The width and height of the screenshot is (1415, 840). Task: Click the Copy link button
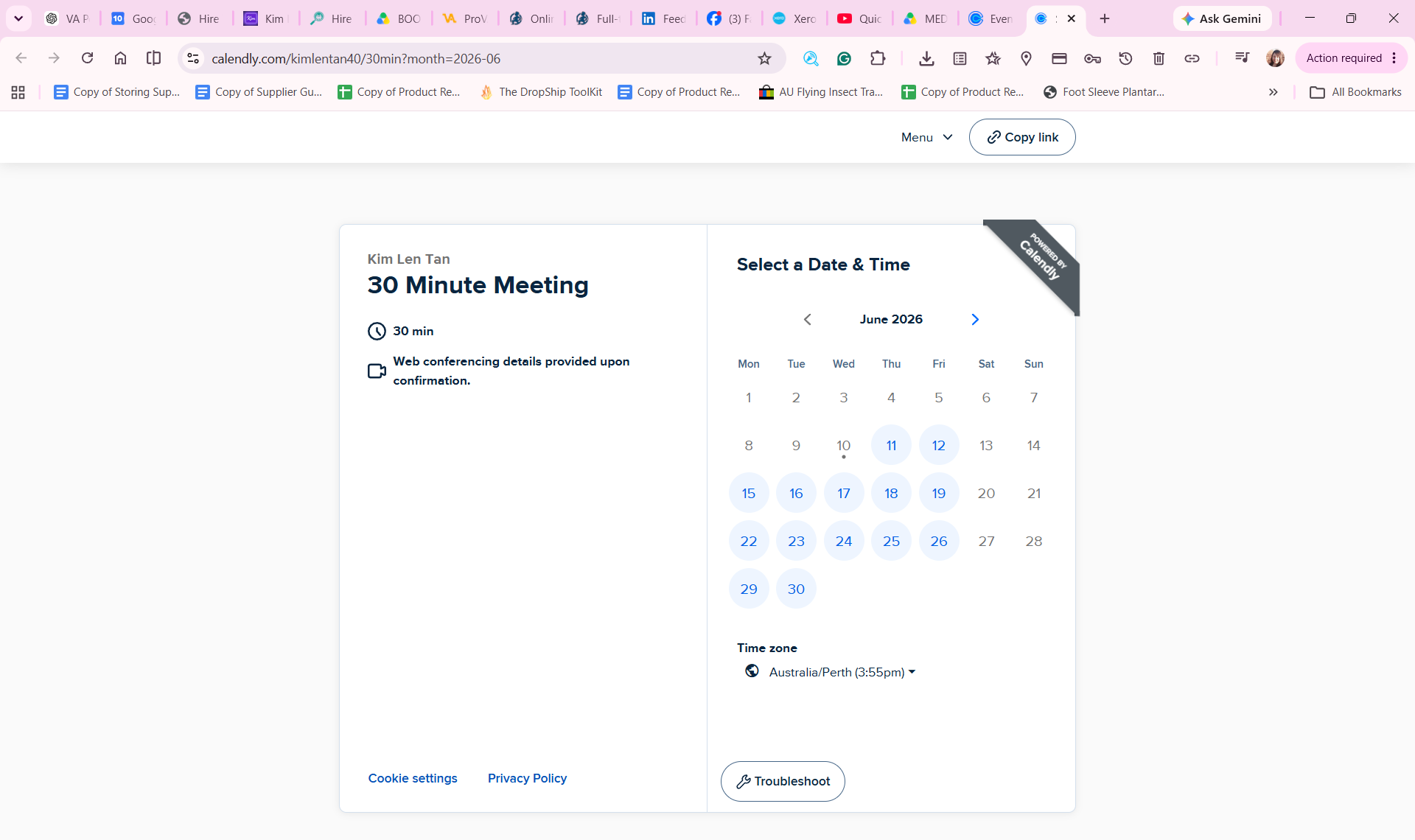[1022, 137]
